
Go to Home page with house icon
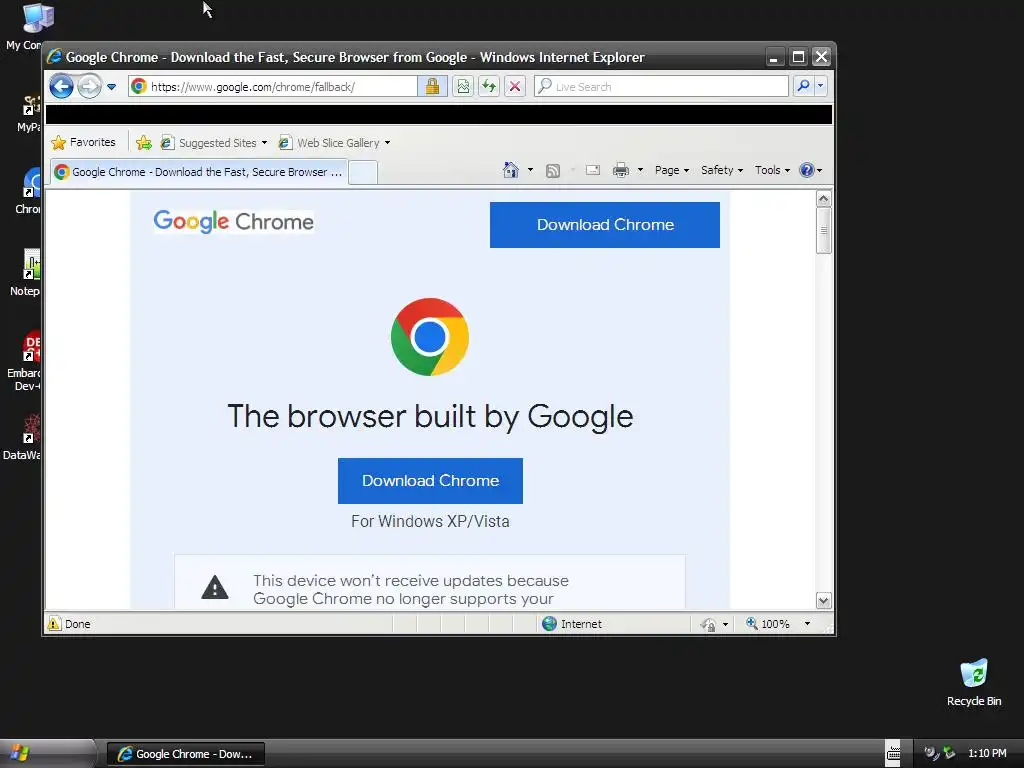511,170
